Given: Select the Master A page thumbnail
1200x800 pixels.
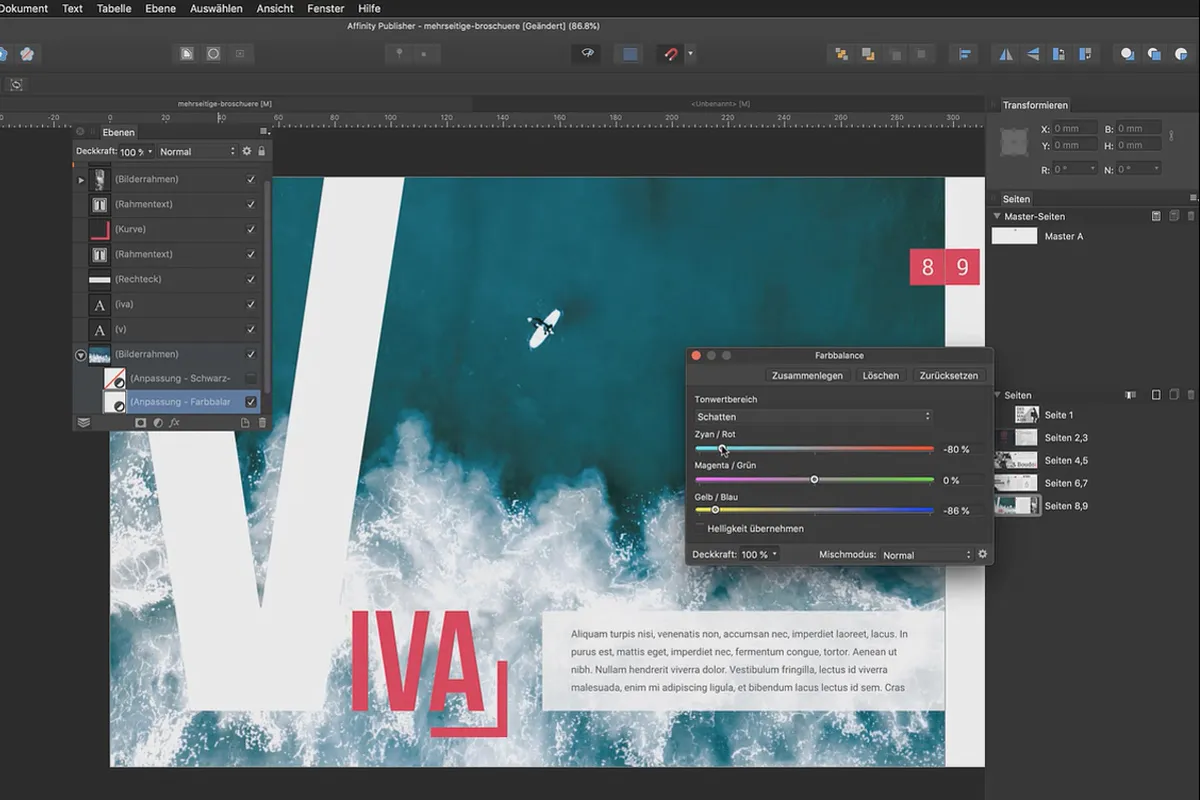Looking at the screenshot, I should point(1014,236).
